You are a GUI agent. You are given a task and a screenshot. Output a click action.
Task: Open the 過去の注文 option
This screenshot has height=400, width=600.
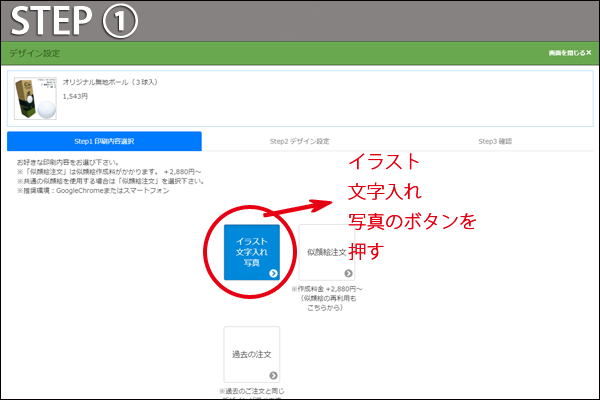pyautogui.click(x=252, y=354)
